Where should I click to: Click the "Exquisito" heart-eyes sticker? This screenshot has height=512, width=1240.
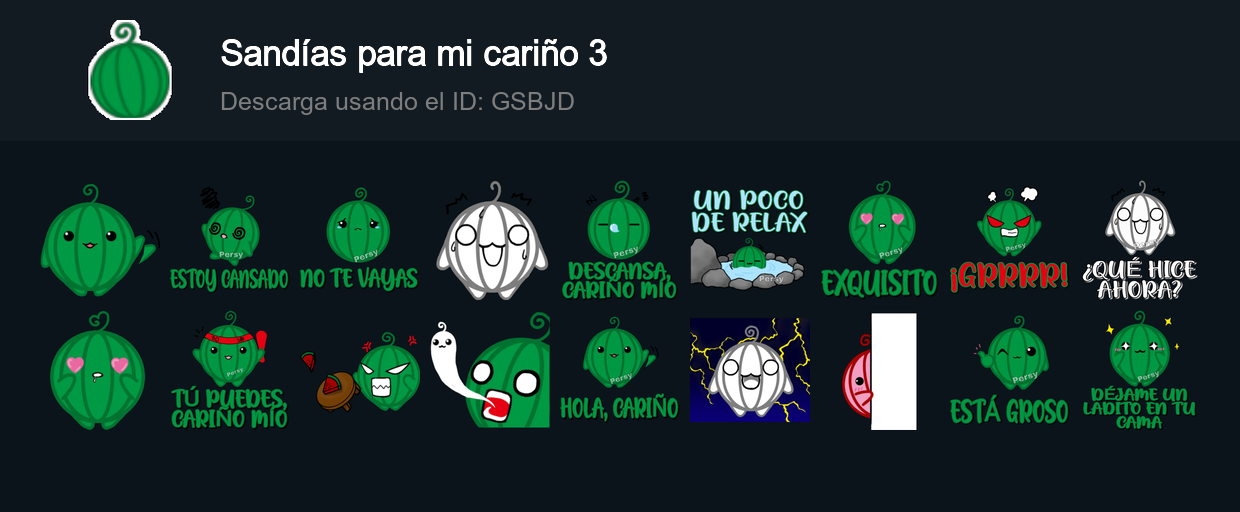click(879, 239)
